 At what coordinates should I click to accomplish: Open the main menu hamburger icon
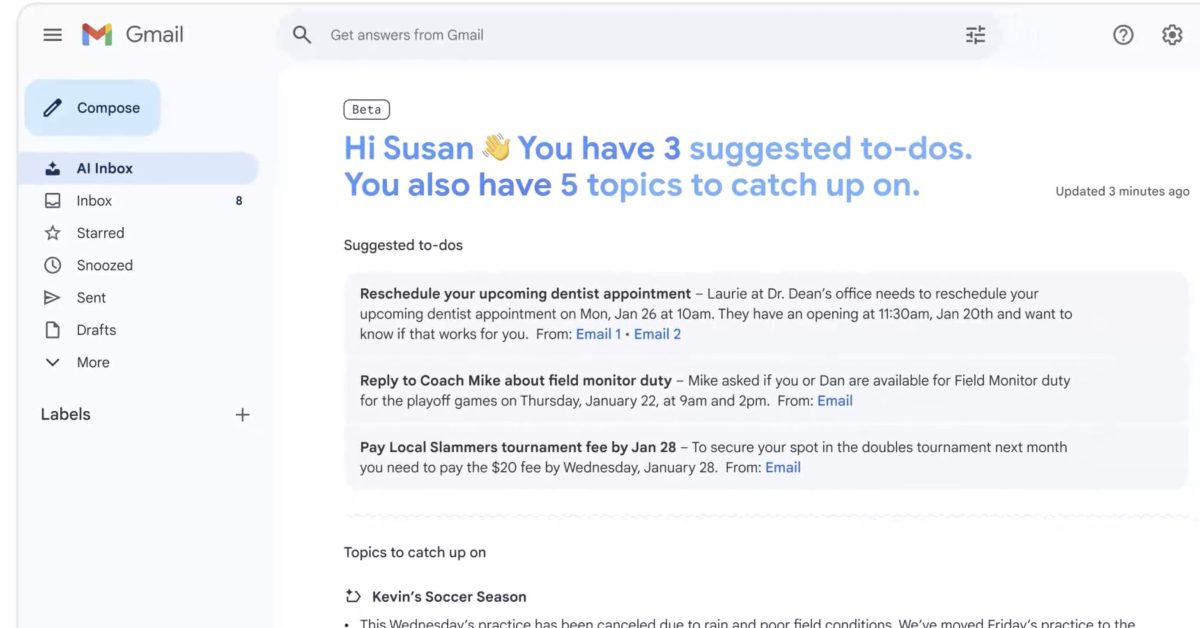(53, 35)
